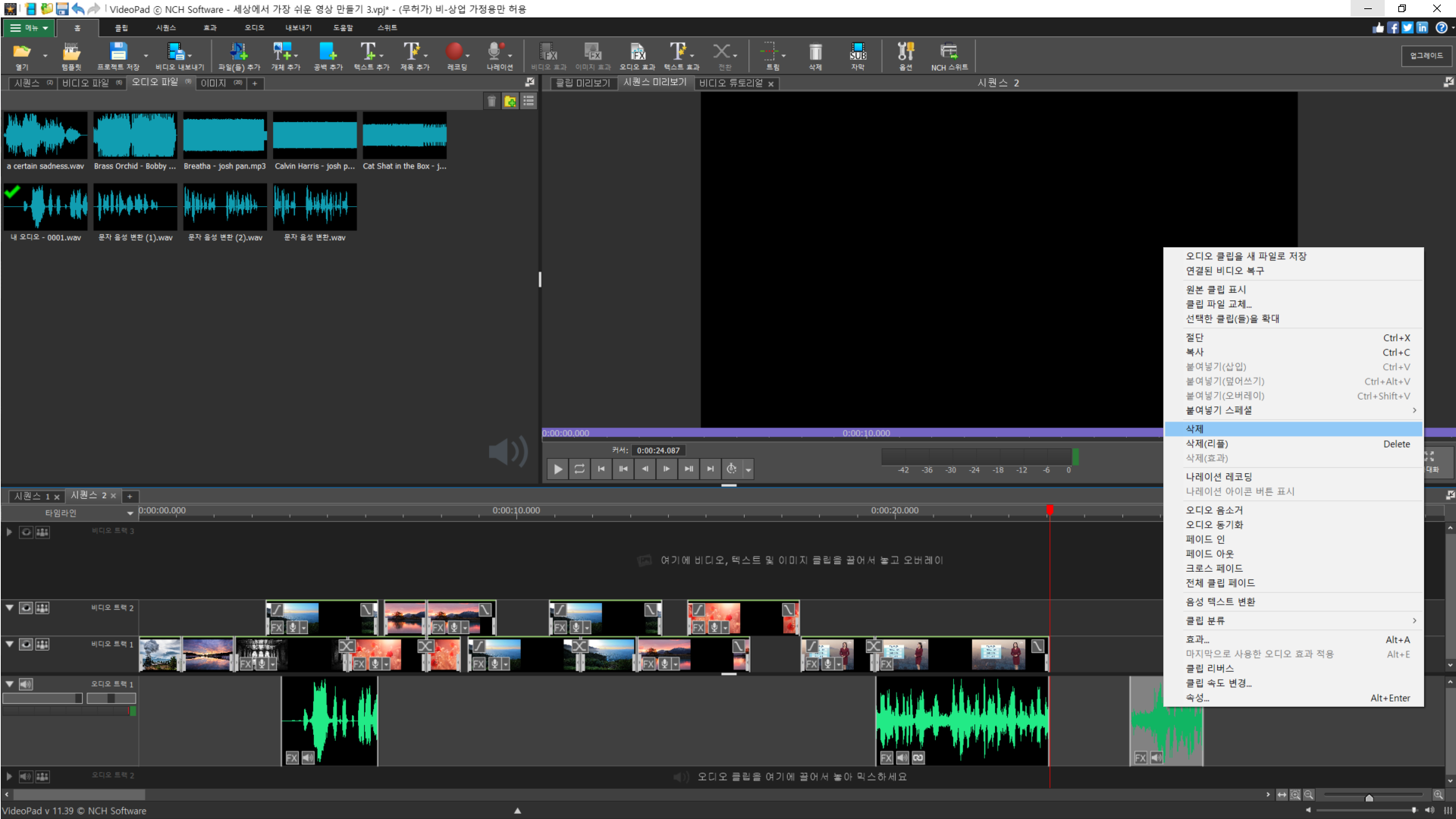This screenshot has height=819, width=1456.
Task: Open the 타임라인 view dropdown
Action: point(130,513)
